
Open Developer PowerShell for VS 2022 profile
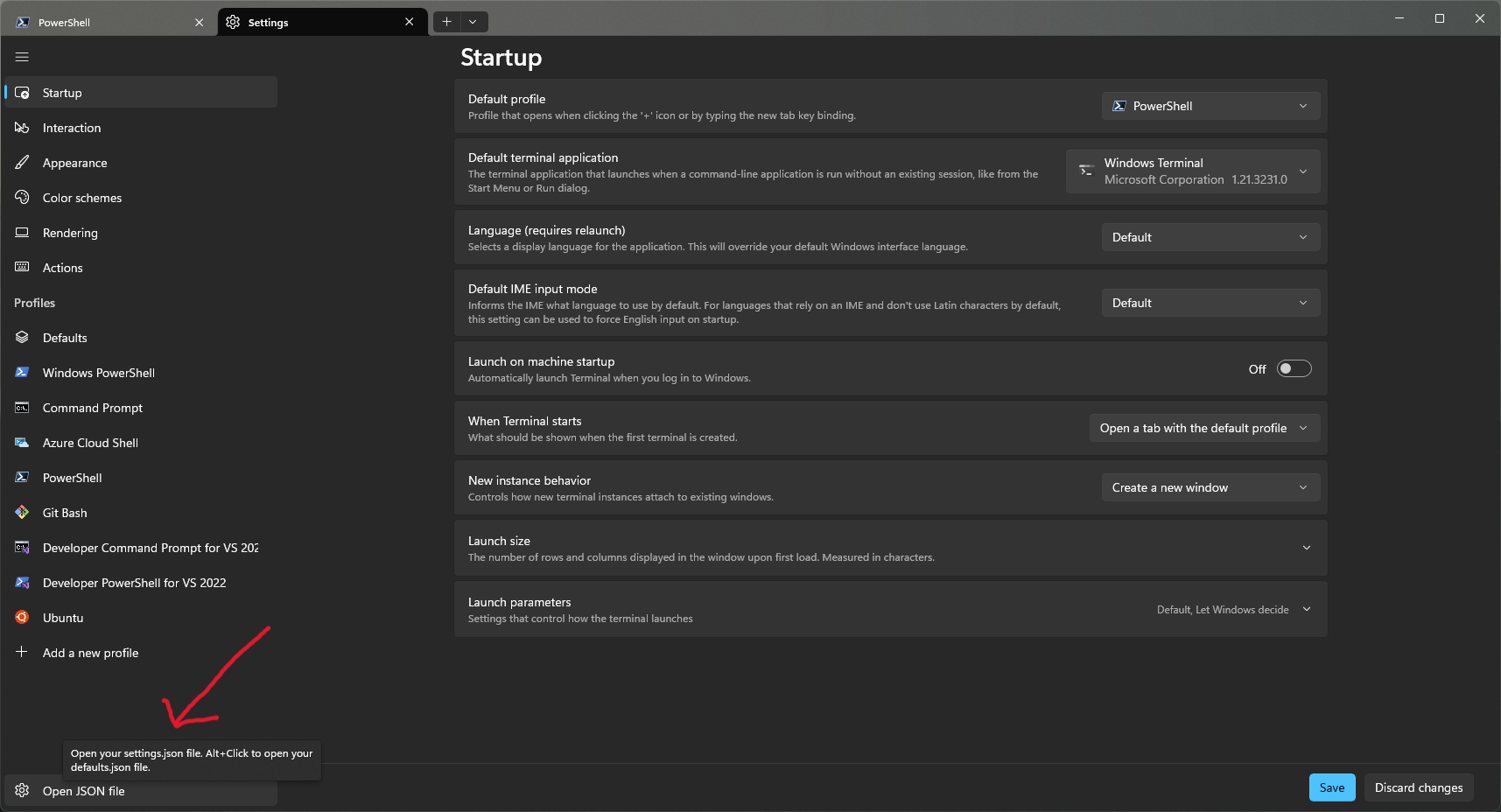142,583
